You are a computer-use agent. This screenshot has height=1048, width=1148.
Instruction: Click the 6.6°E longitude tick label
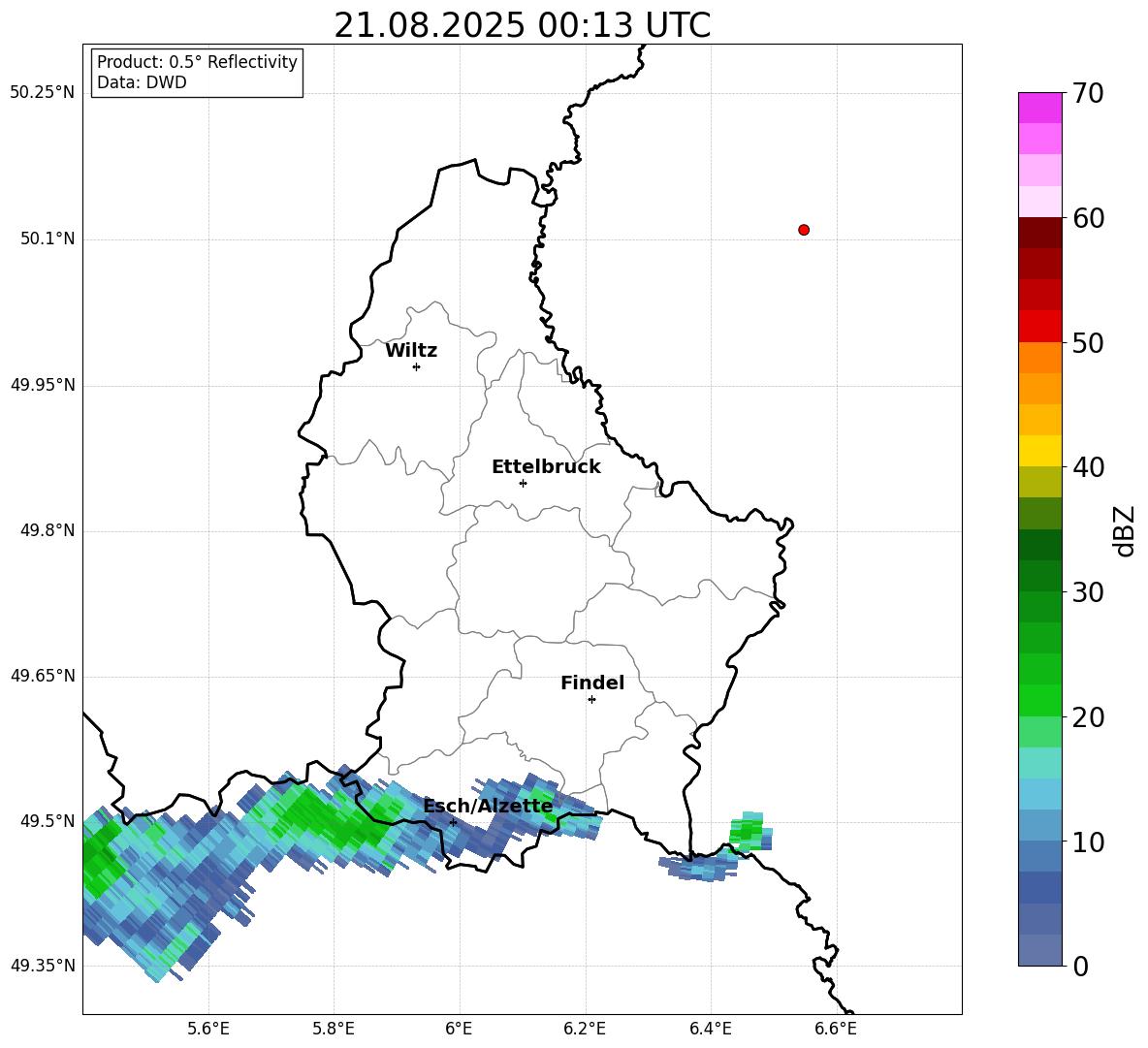coord(836,1029)
